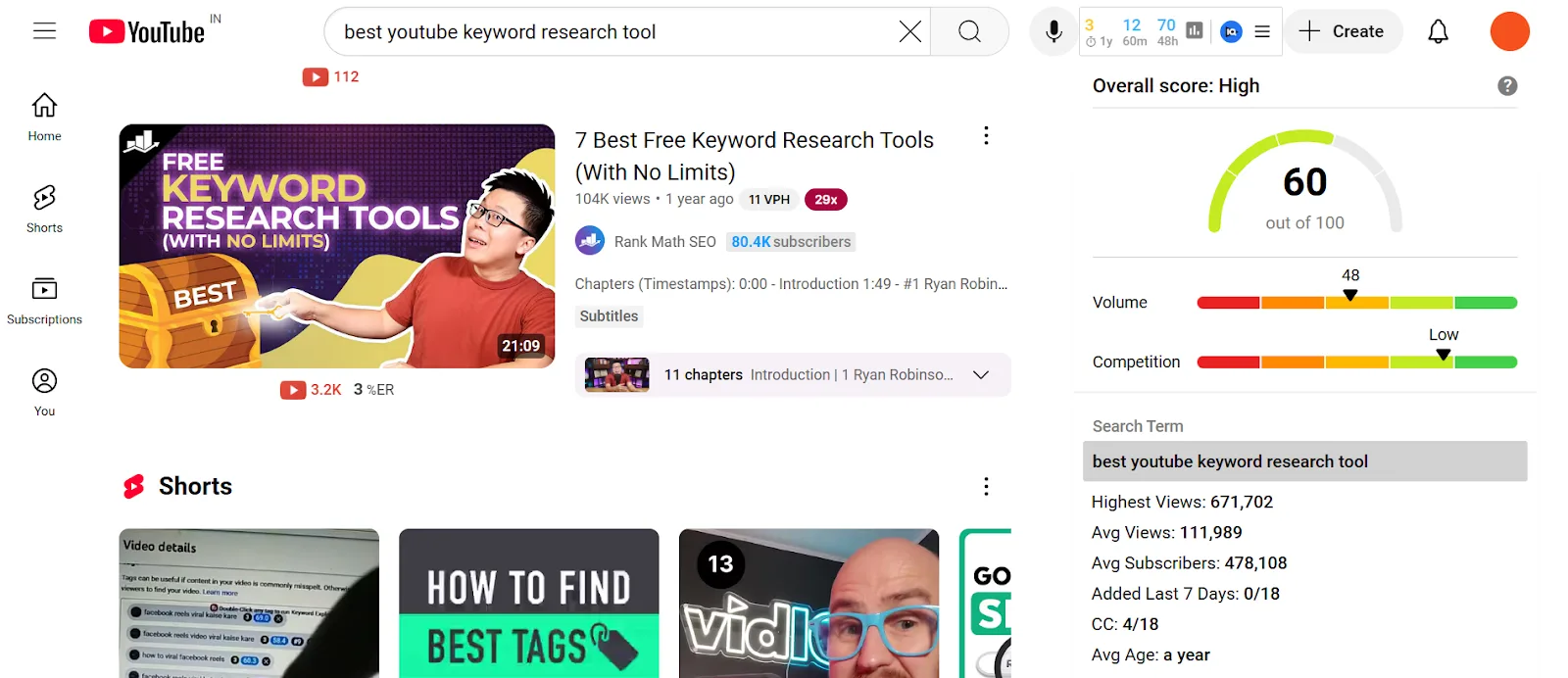Click the blue vidIQ logo icon

[x=1232, y=31]
